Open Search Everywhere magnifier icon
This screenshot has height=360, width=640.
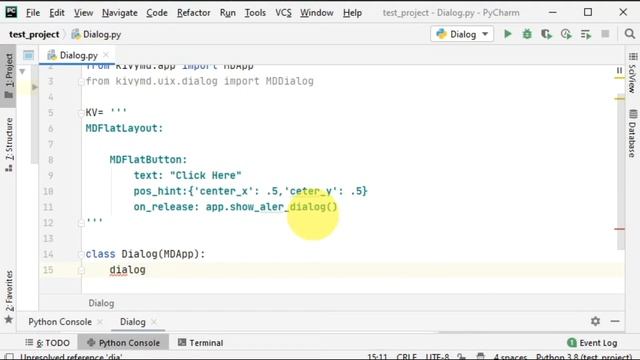630,34
